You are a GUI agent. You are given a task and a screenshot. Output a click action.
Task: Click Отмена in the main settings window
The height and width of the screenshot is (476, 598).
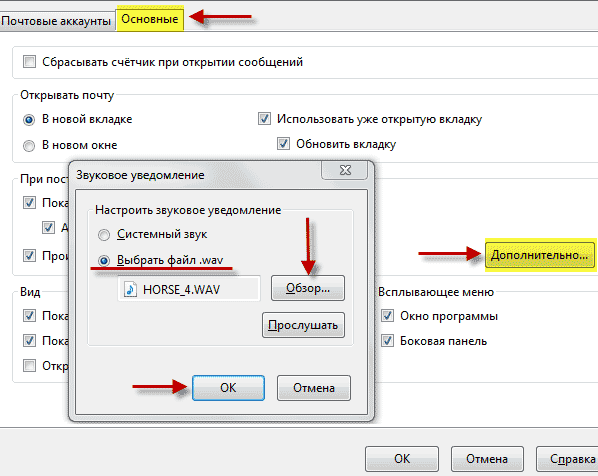[x=487, y=459]
